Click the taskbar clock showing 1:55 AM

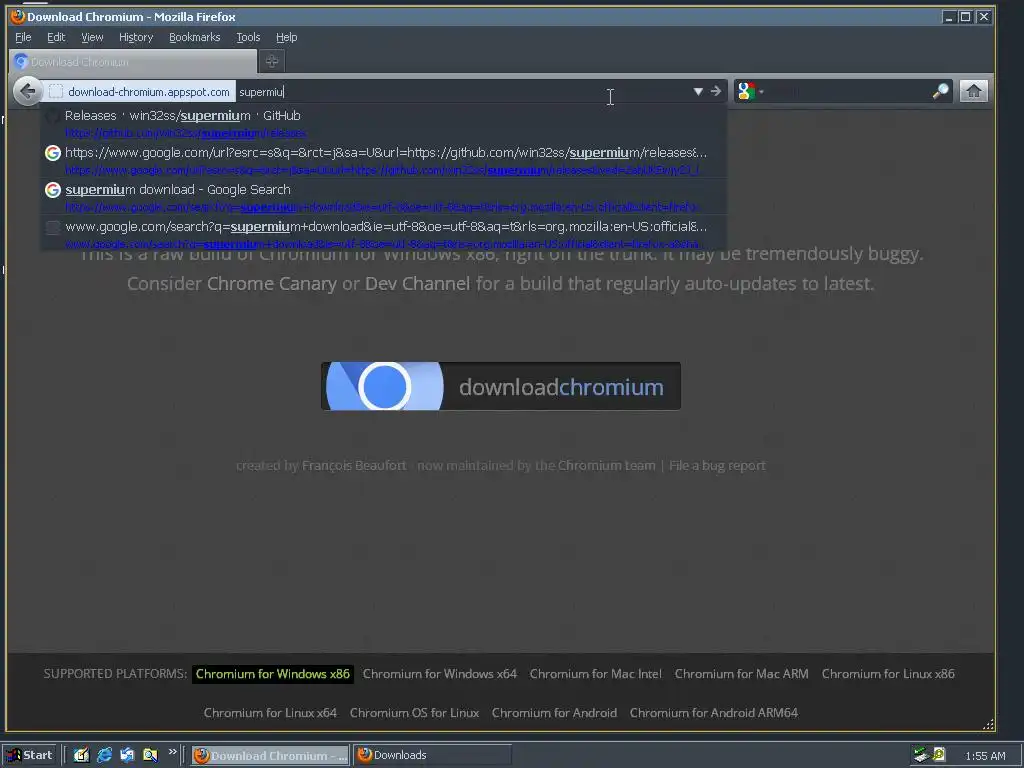(985, 756)
